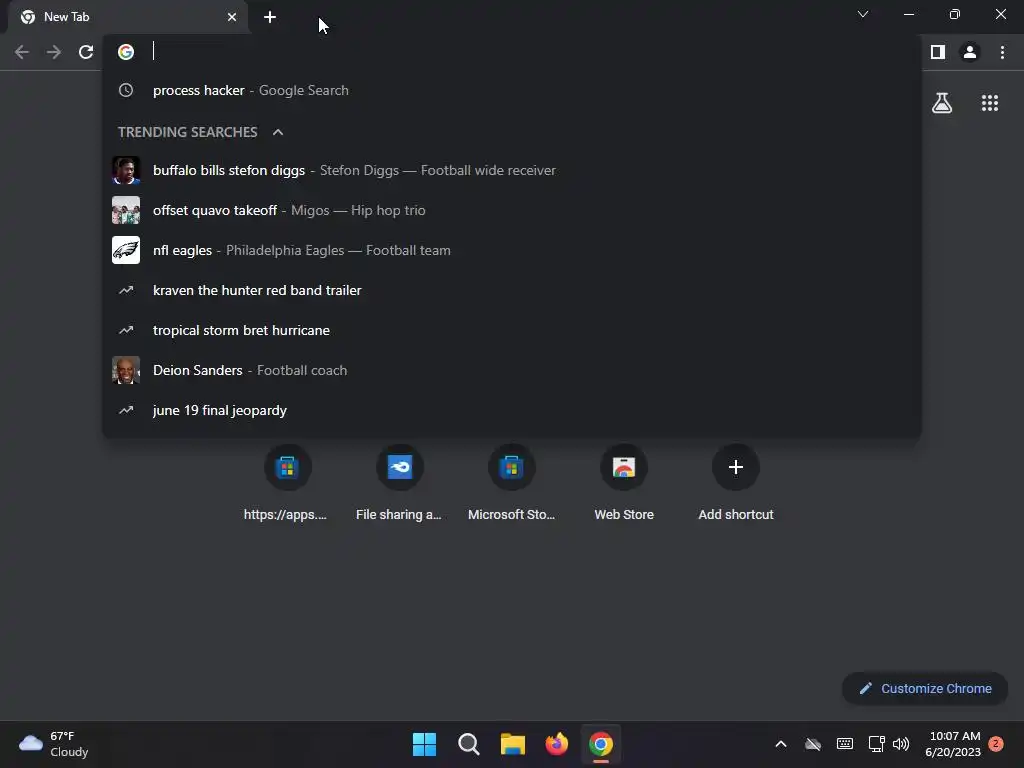Open the https://apps... shortcut
The image size is (1024, 768).
point(287,483)
